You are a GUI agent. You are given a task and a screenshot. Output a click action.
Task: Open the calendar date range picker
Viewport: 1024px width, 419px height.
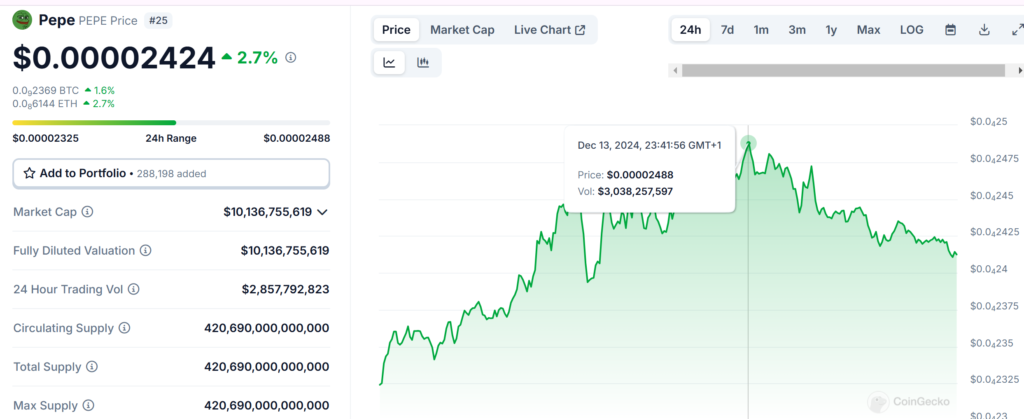pos(950,30)
